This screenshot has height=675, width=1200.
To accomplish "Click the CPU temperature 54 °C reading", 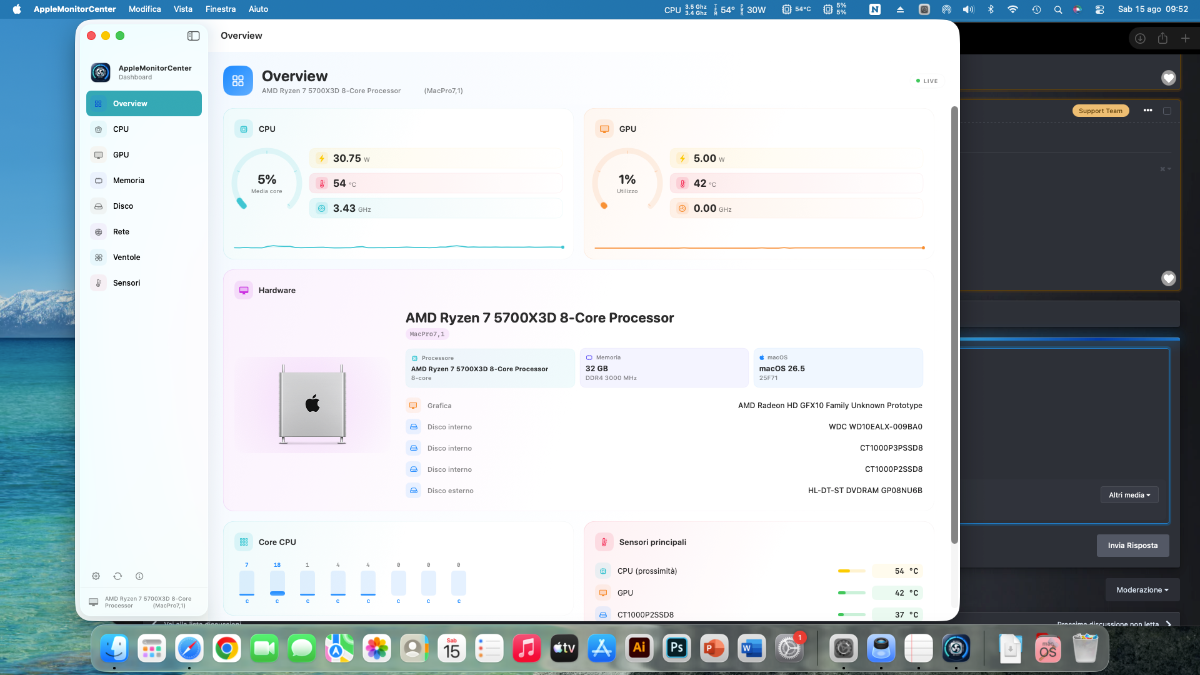I will (x=436, y=183).
